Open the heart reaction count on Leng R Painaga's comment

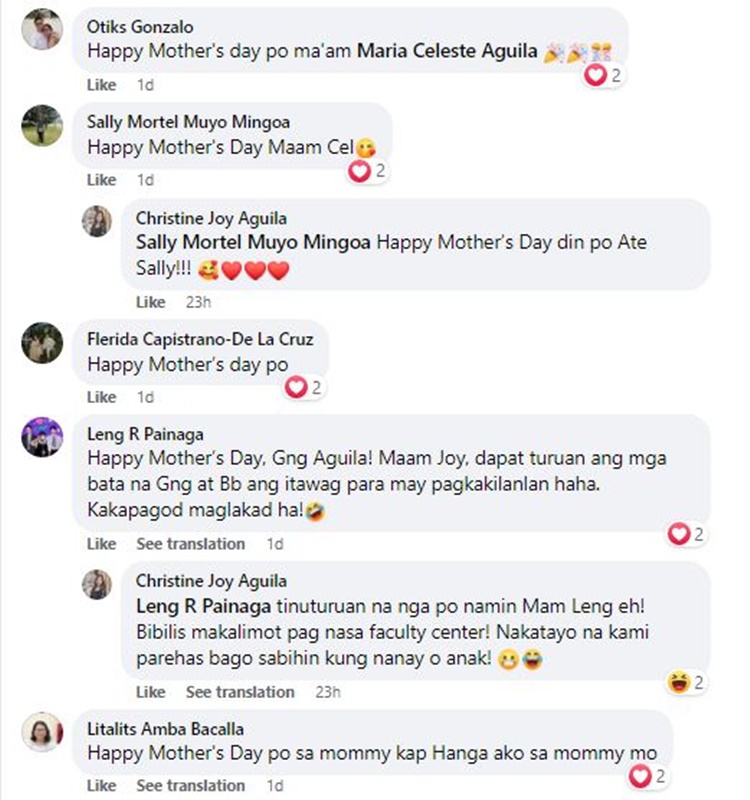[x=686, y=534]
